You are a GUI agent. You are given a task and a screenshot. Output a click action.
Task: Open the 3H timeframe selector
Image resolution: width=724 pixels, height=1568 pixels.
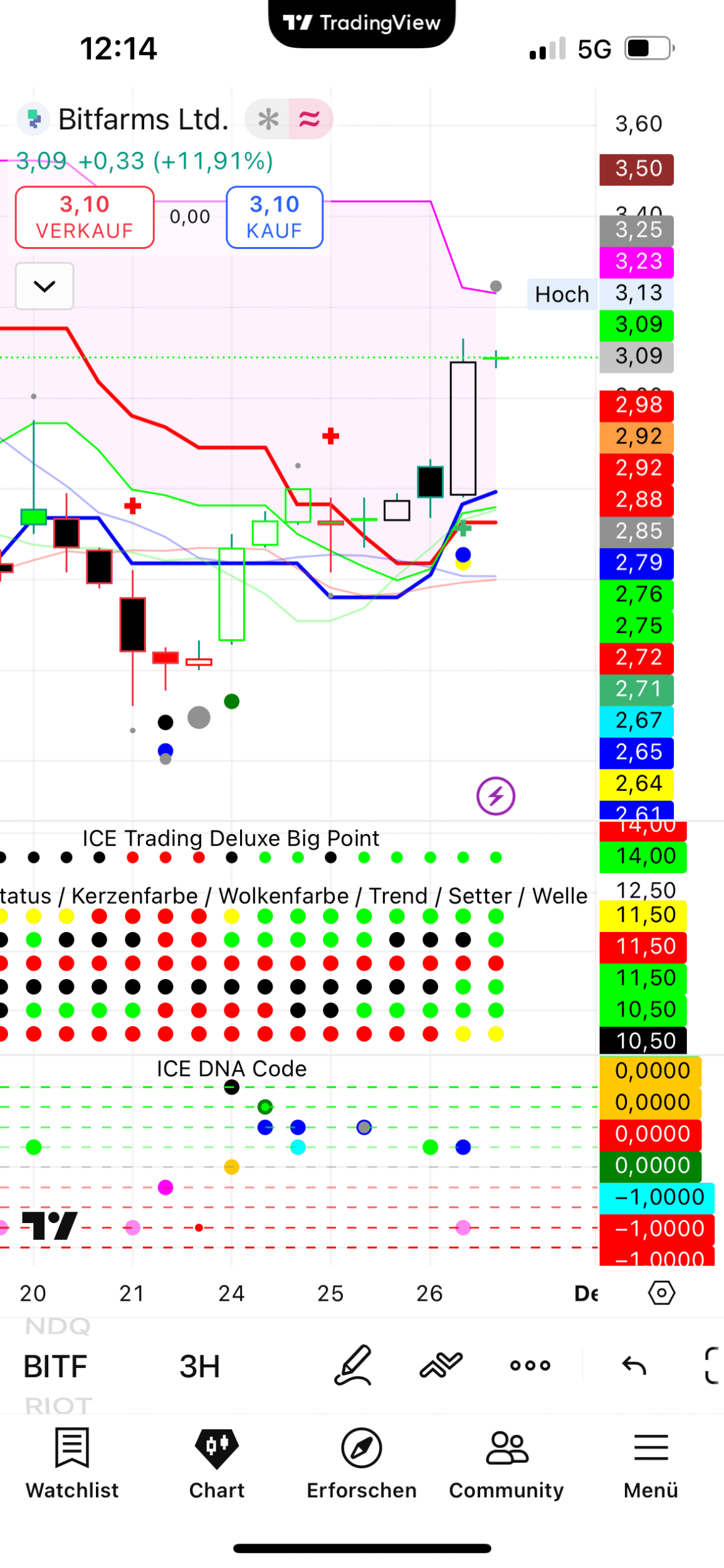(x=199, y=1366)
